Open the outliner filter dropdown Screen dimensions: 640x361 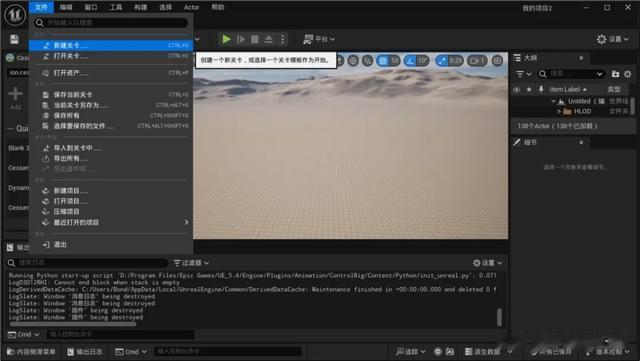point(523,74)
